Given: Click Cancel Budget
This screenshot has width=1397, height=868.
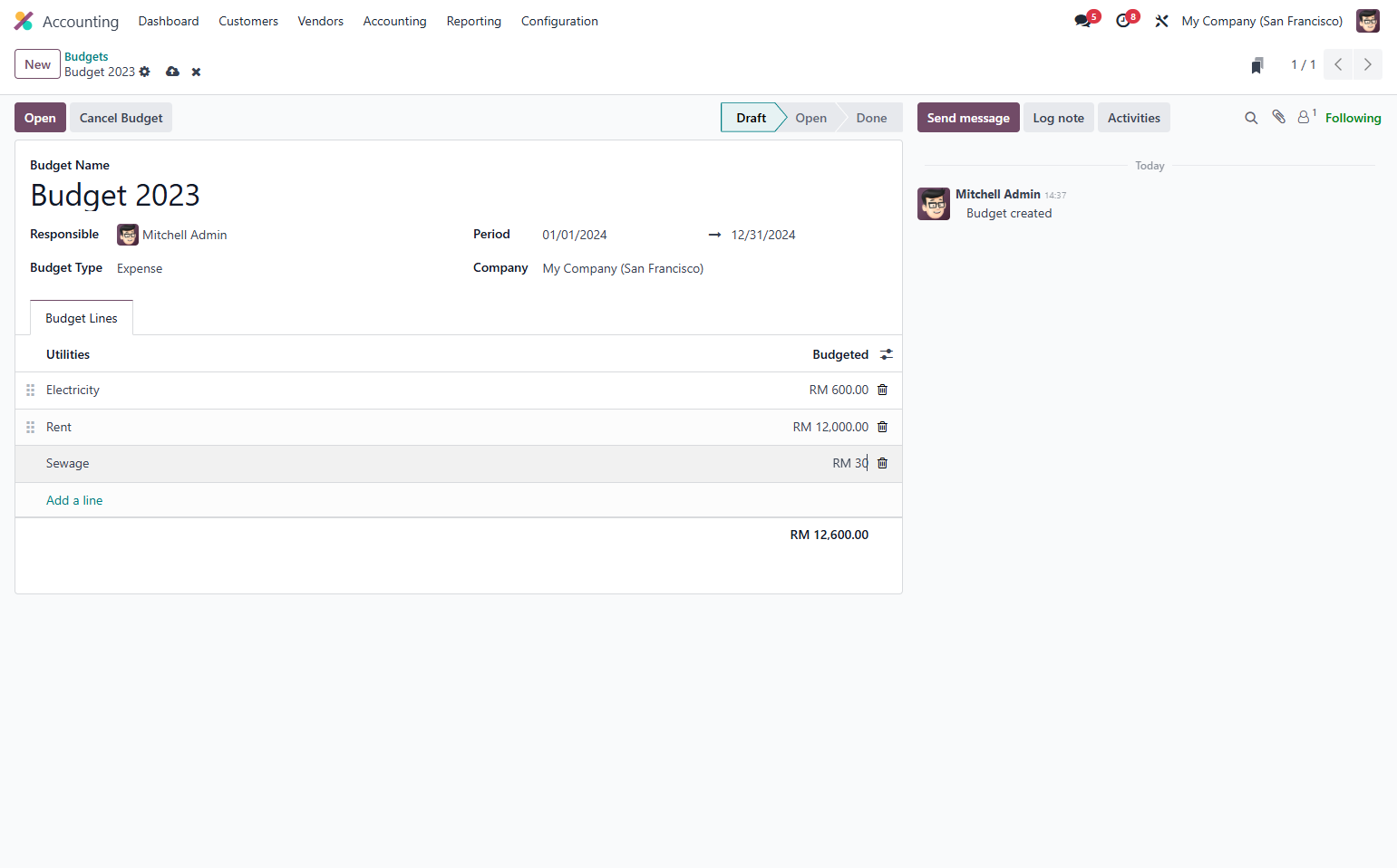Looking at the screenshot, I should tap(121, 118).
